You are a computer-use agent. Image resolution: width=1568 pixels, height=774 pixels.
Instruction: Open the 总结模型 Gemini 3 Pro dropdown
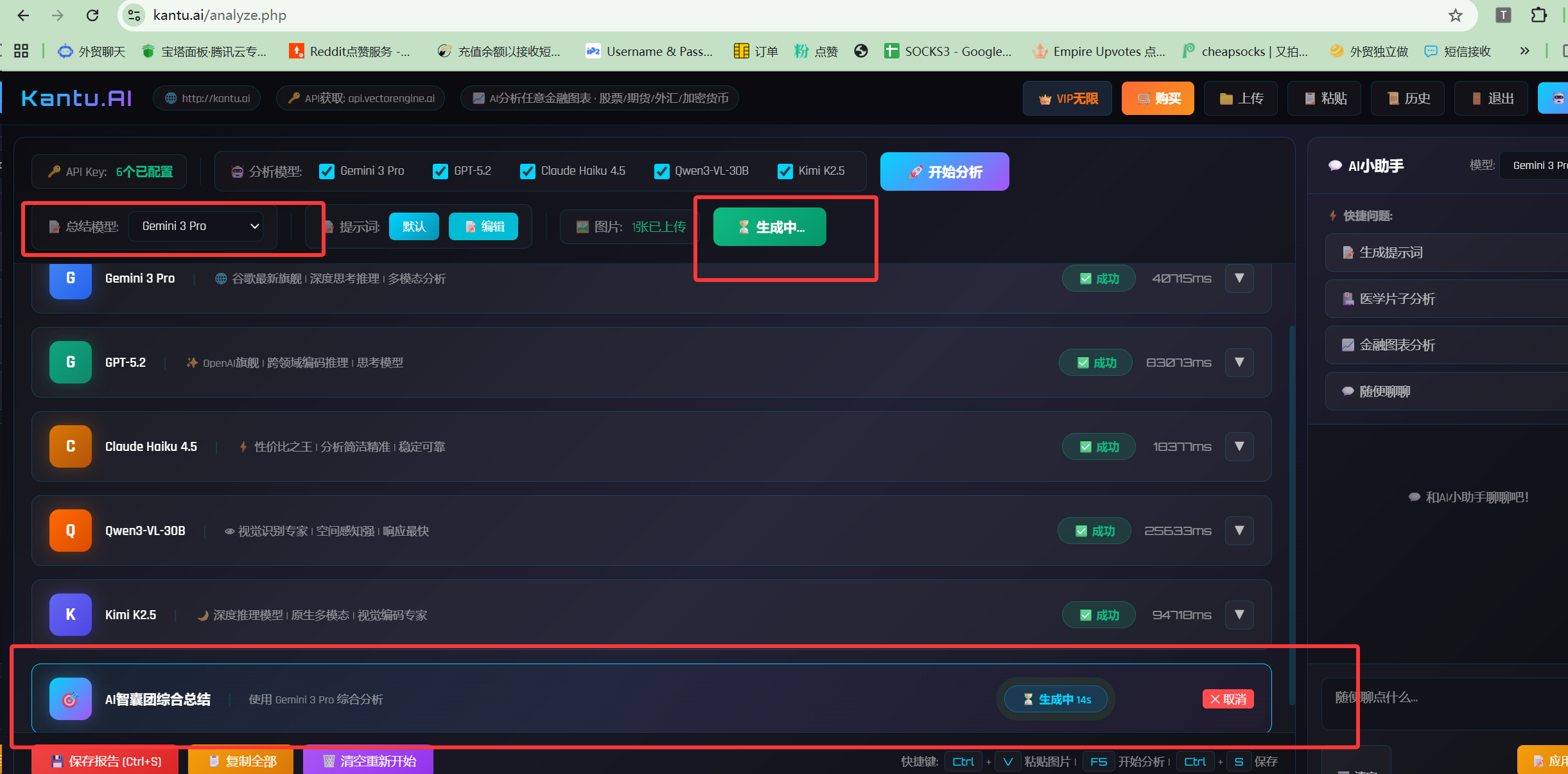196,226
